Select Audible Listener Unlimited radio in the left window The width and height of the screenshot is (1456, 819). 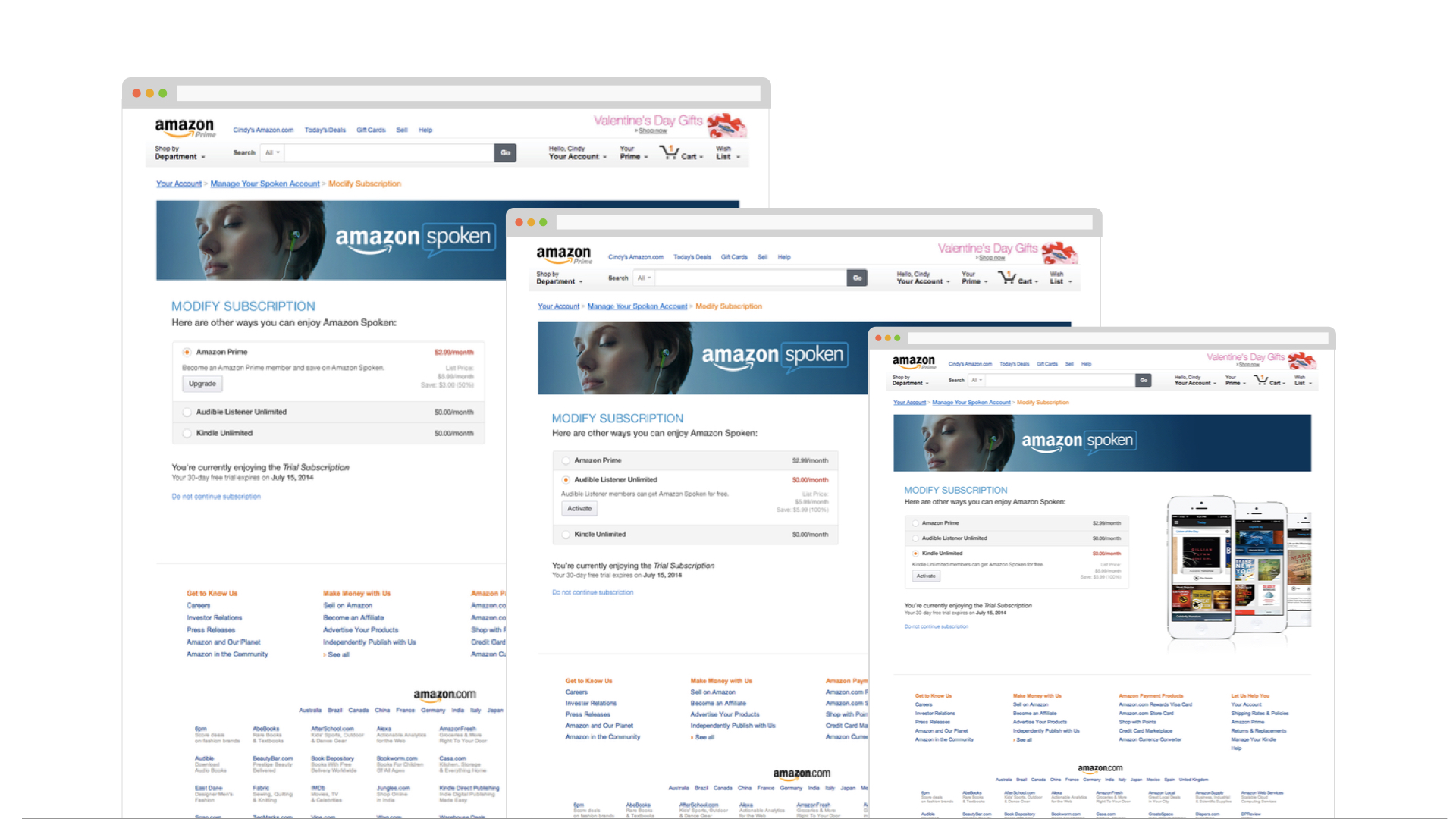tap(187, 412)
